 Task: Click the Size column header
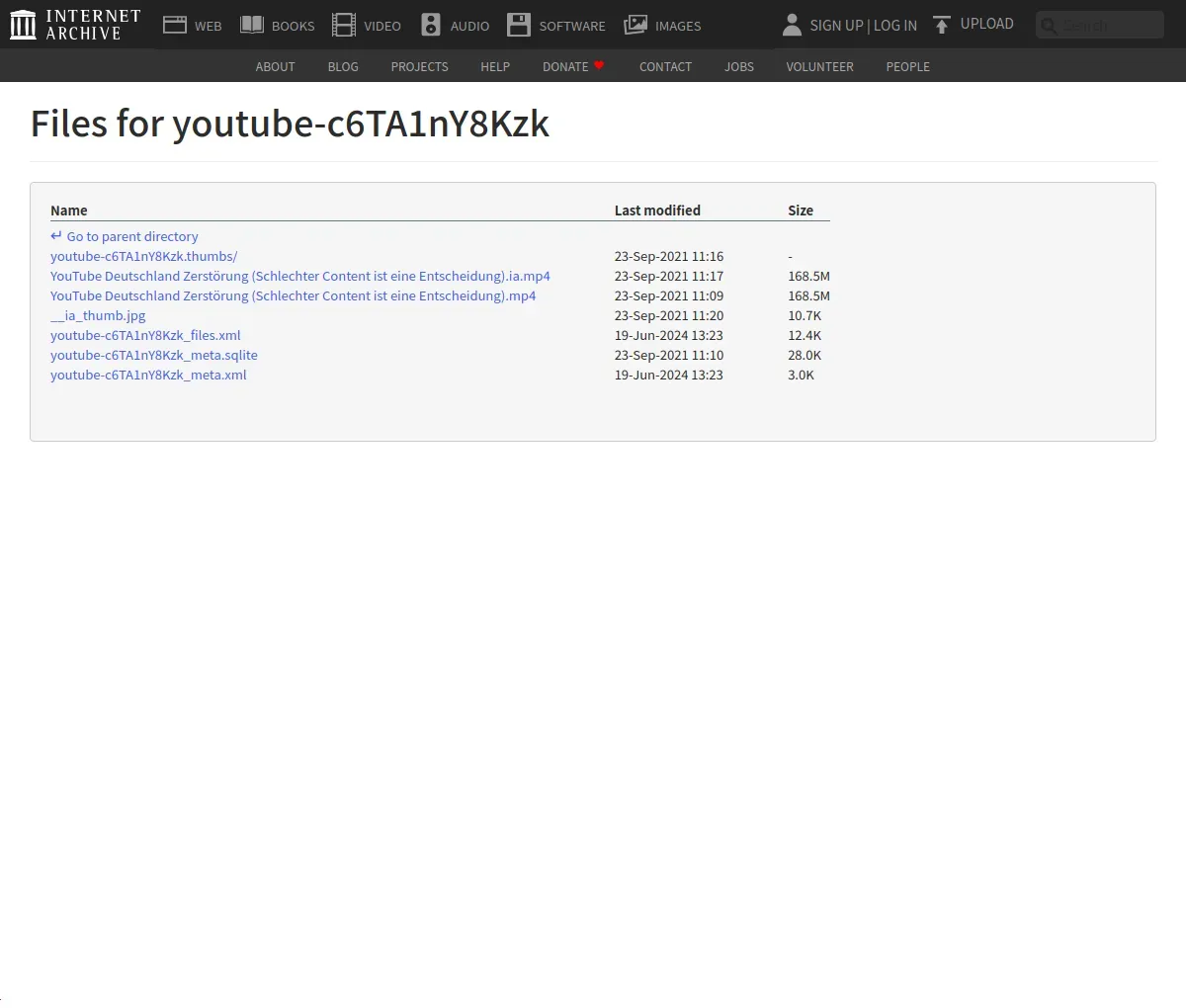[x=801, y=210]
